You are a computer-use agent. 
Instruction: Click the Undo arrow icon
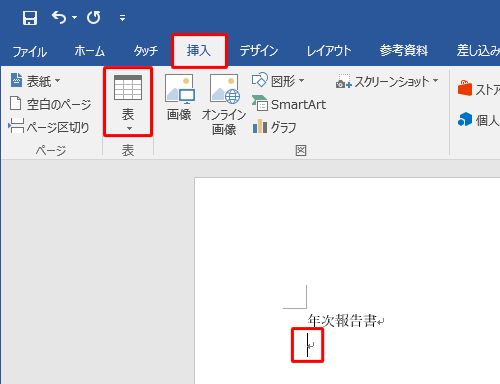[59, 17]
